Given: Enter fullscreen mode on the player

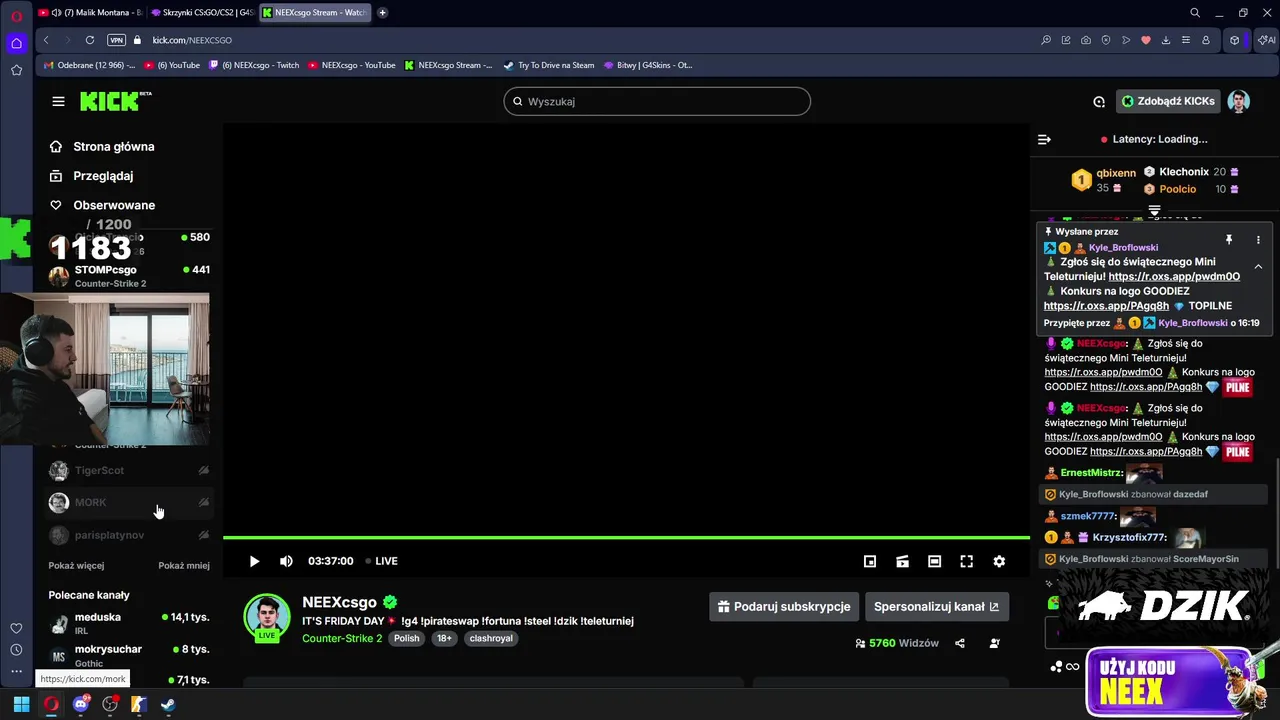Looking at the screenshot, I should (x=967, y=562).
